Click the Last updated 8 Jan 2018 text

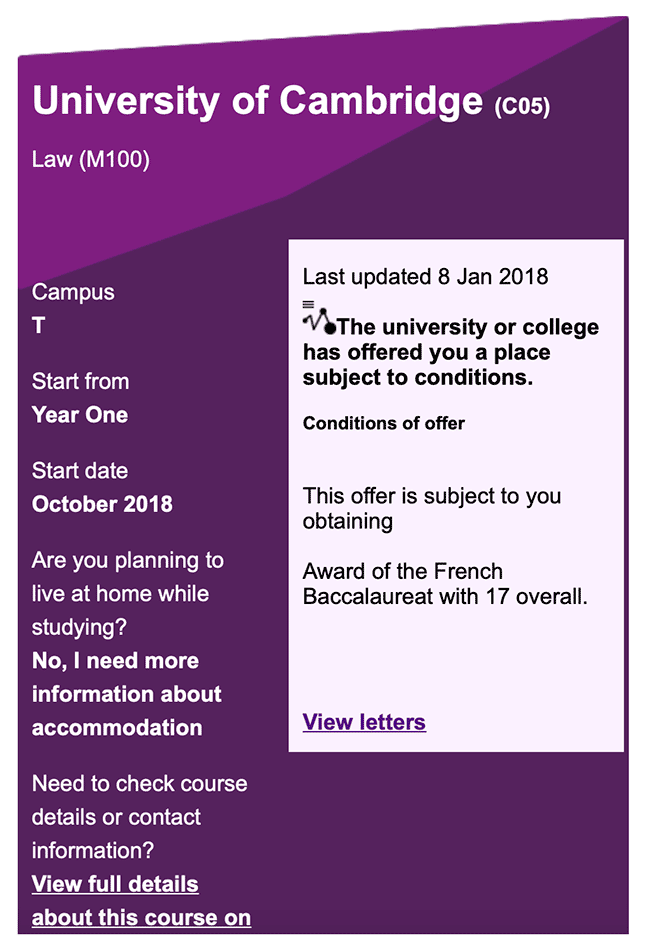425,277
